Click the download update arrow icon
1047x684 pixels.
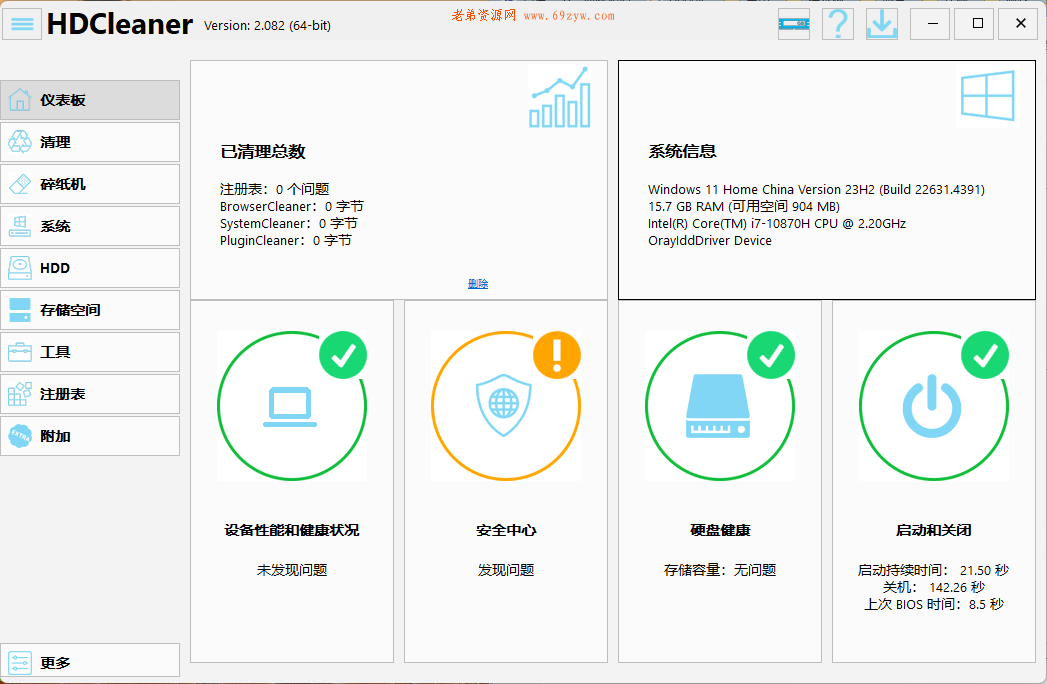tap(882, 24)
